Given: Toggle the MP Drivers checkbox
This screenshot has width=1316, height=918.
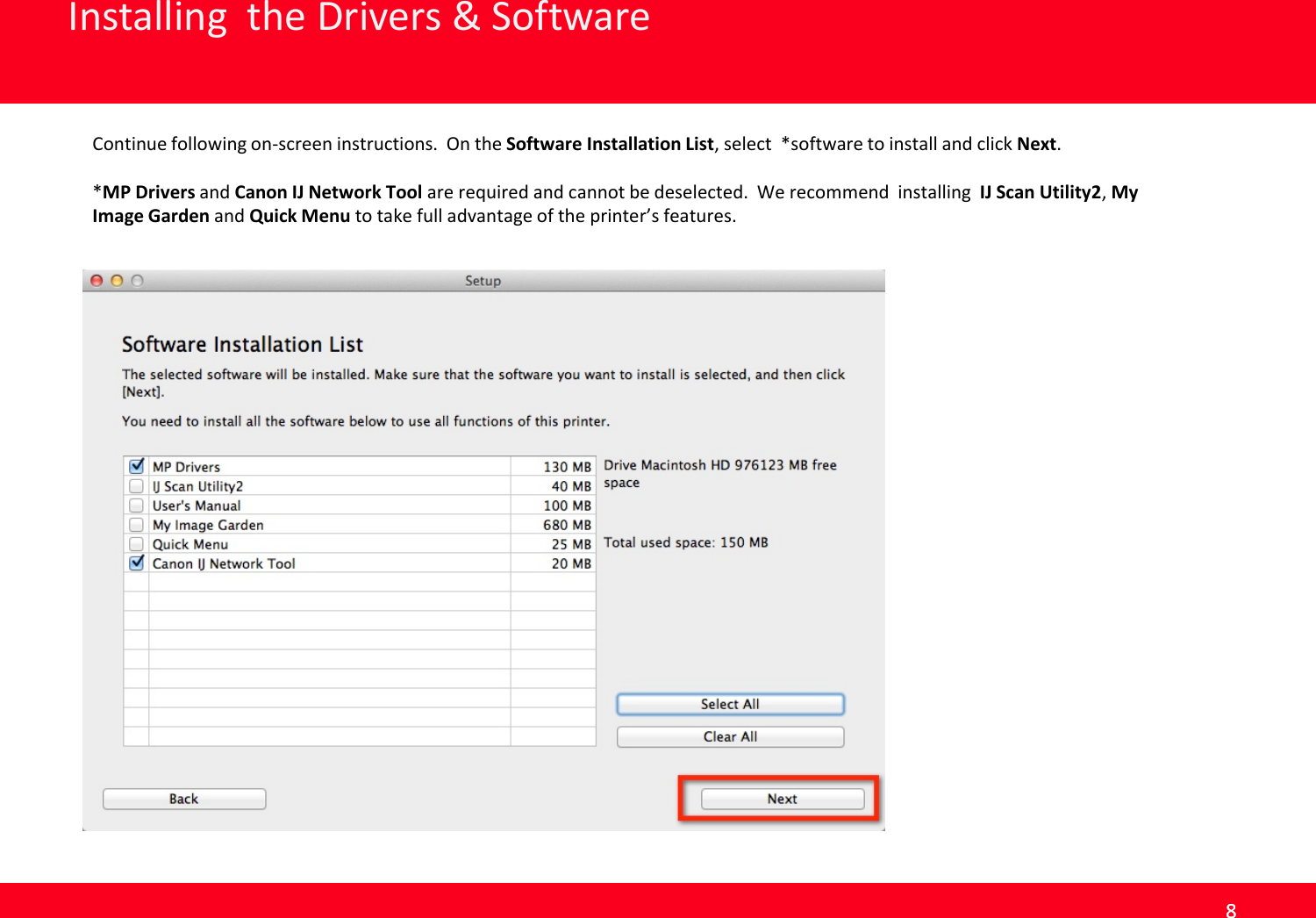Looking at the screenshot, I should (x=136, y=466).
